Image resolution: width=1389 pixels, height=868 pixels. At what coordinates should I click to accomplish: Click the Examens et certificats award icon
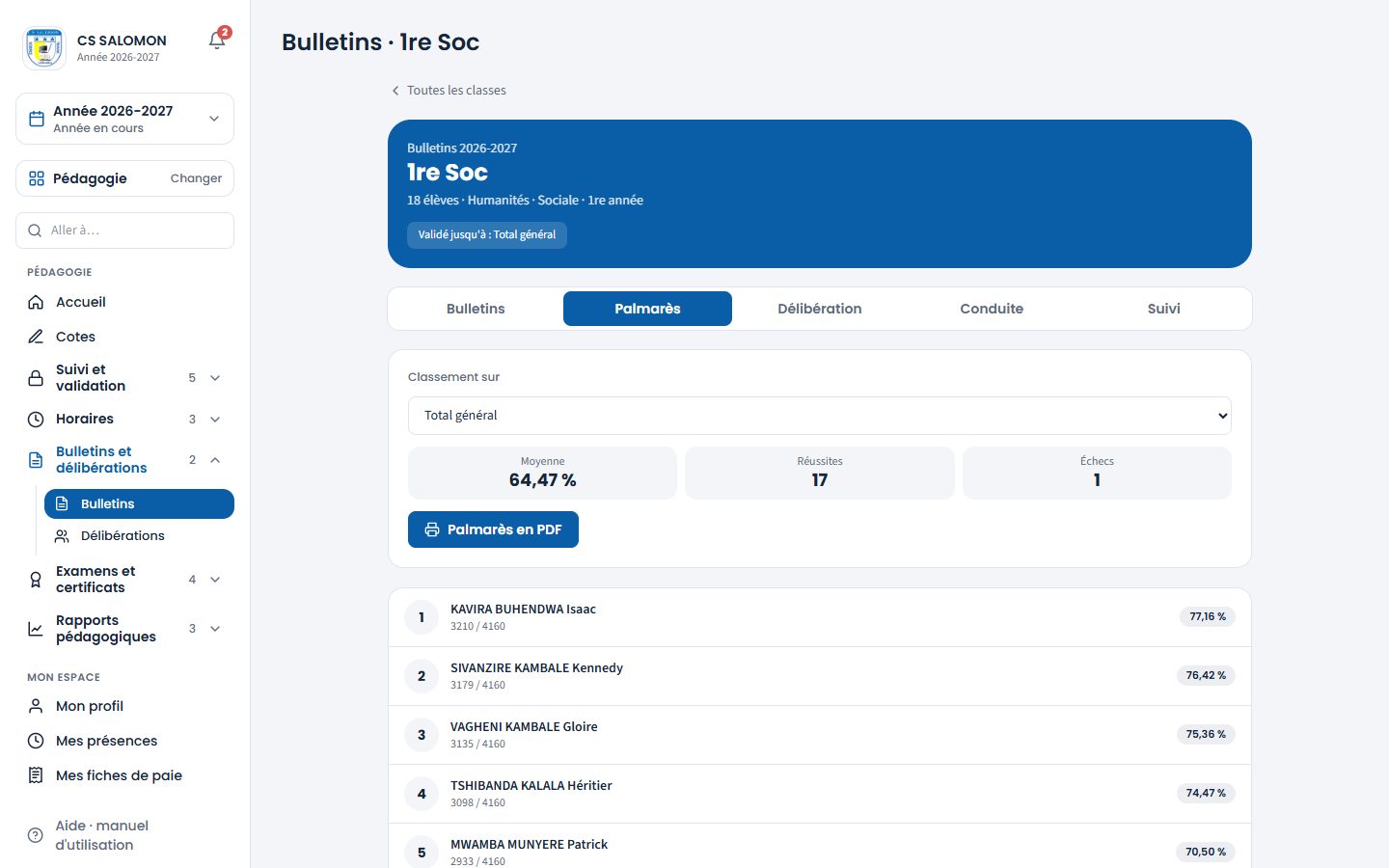point(36,580)
